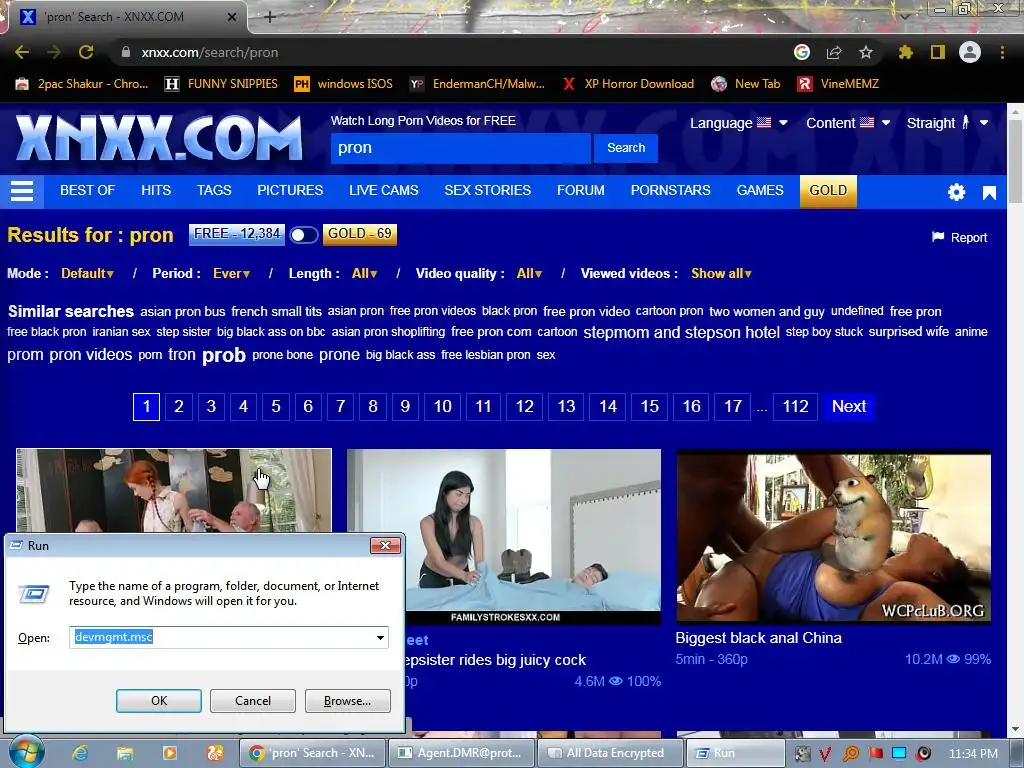The width and height of the screenshot is (1024, 768).
Task: Open the Chrome profile avatar
Action: click(x=970, y=52)
